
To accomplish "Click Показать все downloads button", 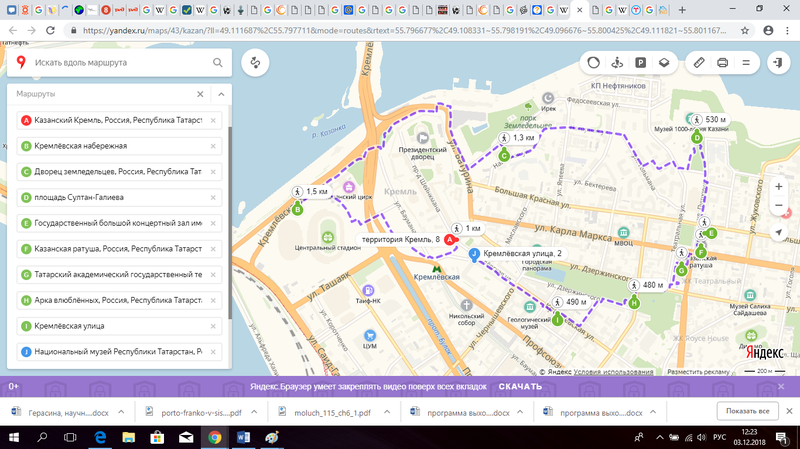I will (x=747, y=411).
